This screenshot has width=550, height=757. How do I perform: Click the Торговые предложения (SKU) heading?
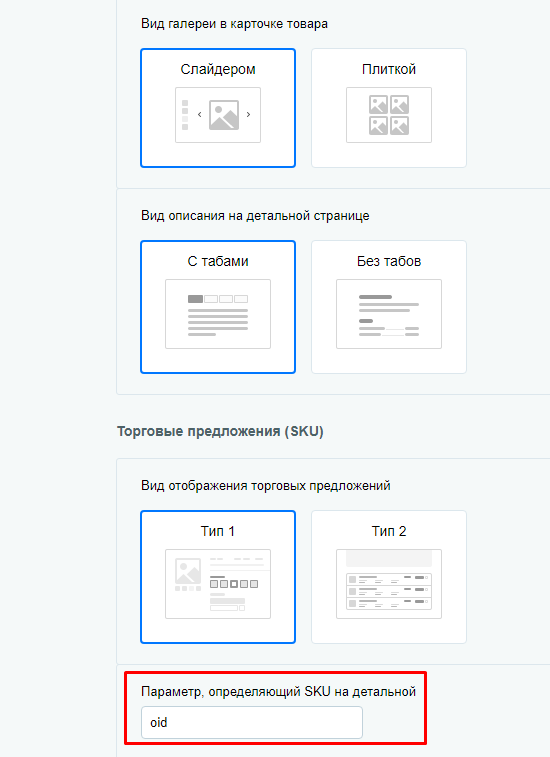[x=220, y=431]
